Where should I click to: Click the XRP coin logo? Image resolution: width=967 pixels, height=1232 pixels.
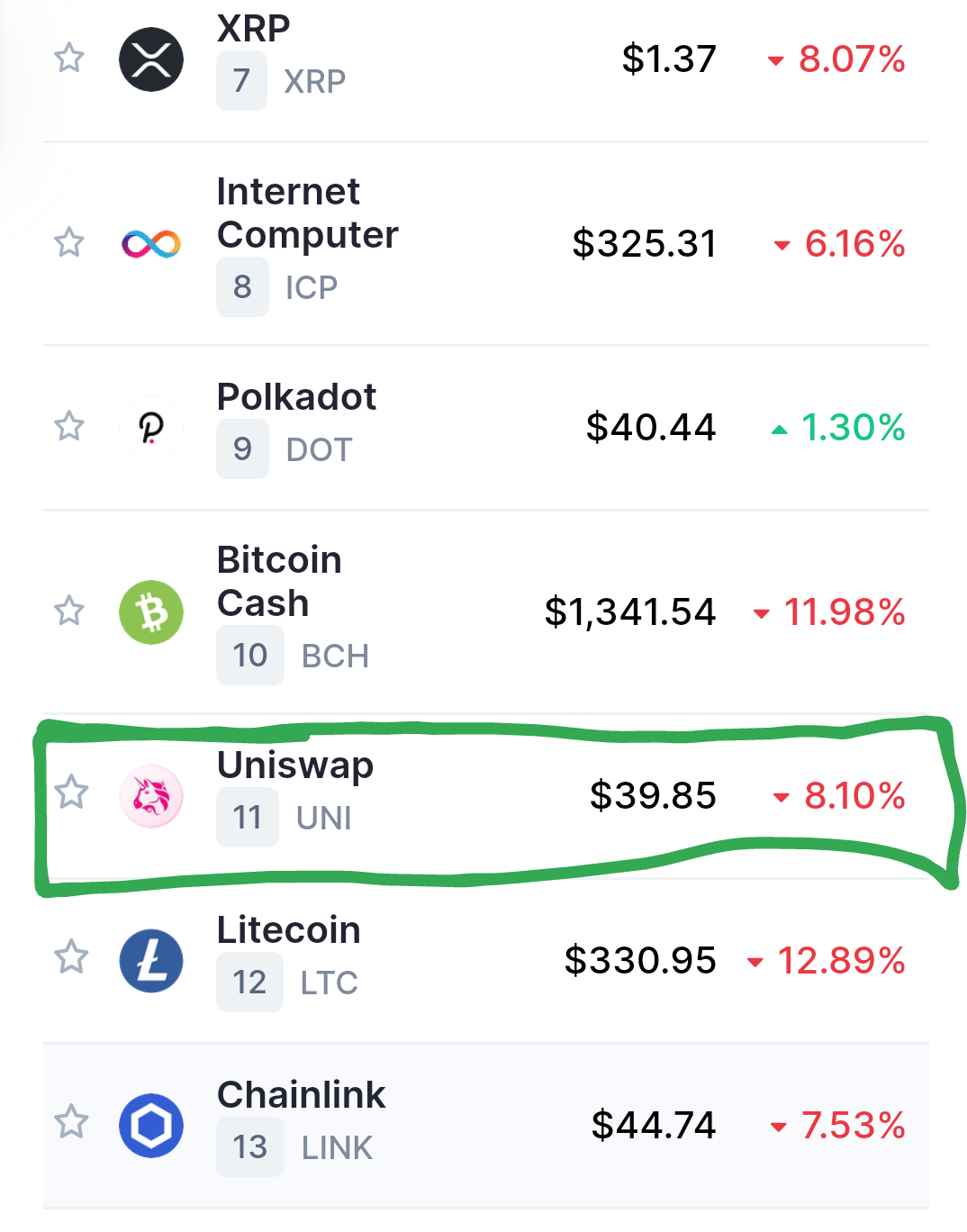(x=151, y=59)
